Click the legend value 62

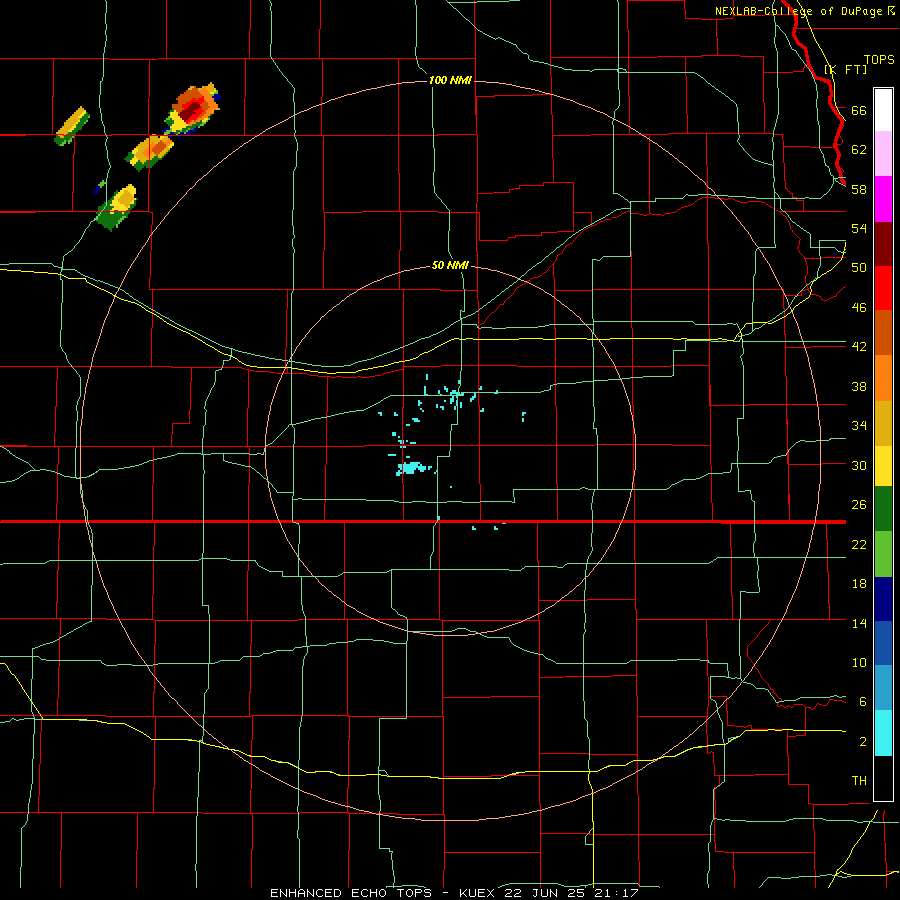click(x=859, y=150)
